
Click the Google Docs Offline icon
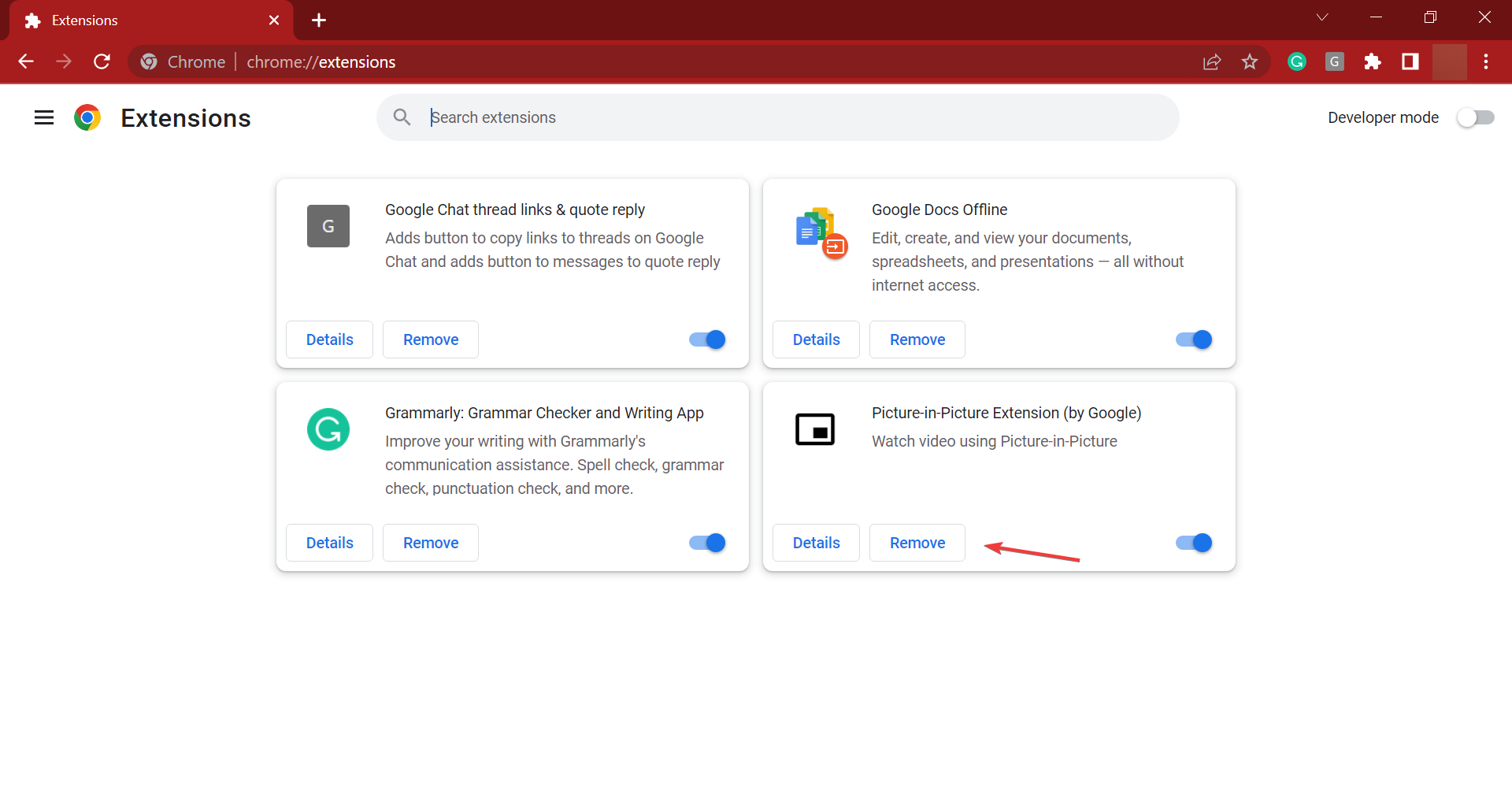[x=820, y=232]
